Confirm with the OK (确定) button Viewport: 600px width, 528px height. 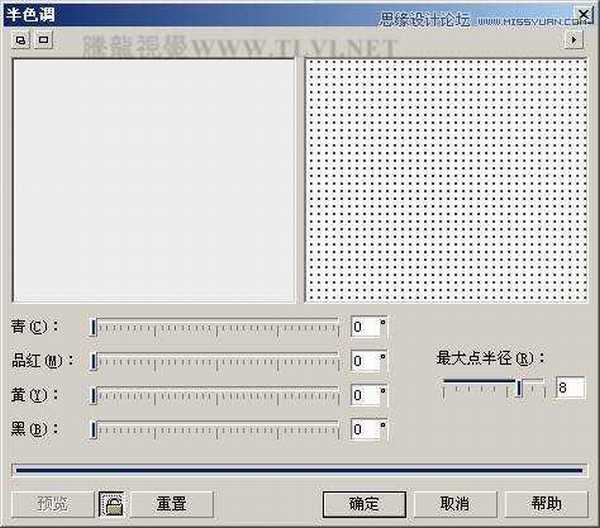tap(364, 503)
